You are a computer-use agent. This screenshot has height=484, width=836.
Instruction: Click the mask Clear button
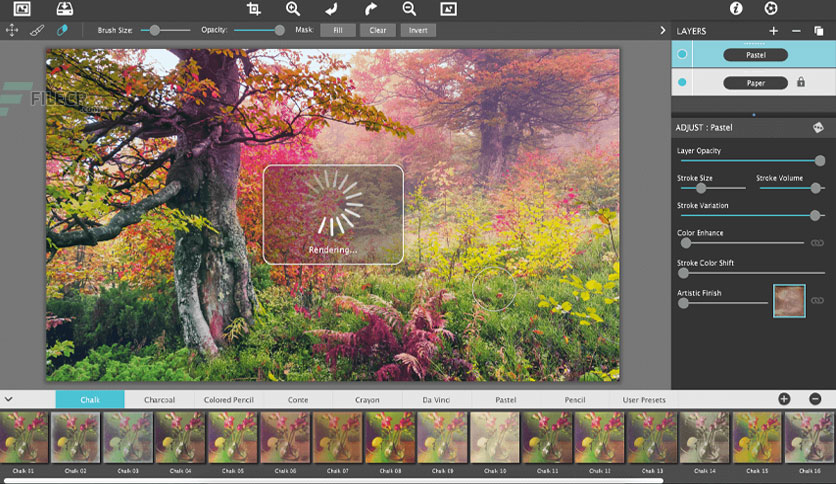pos(377,30)
